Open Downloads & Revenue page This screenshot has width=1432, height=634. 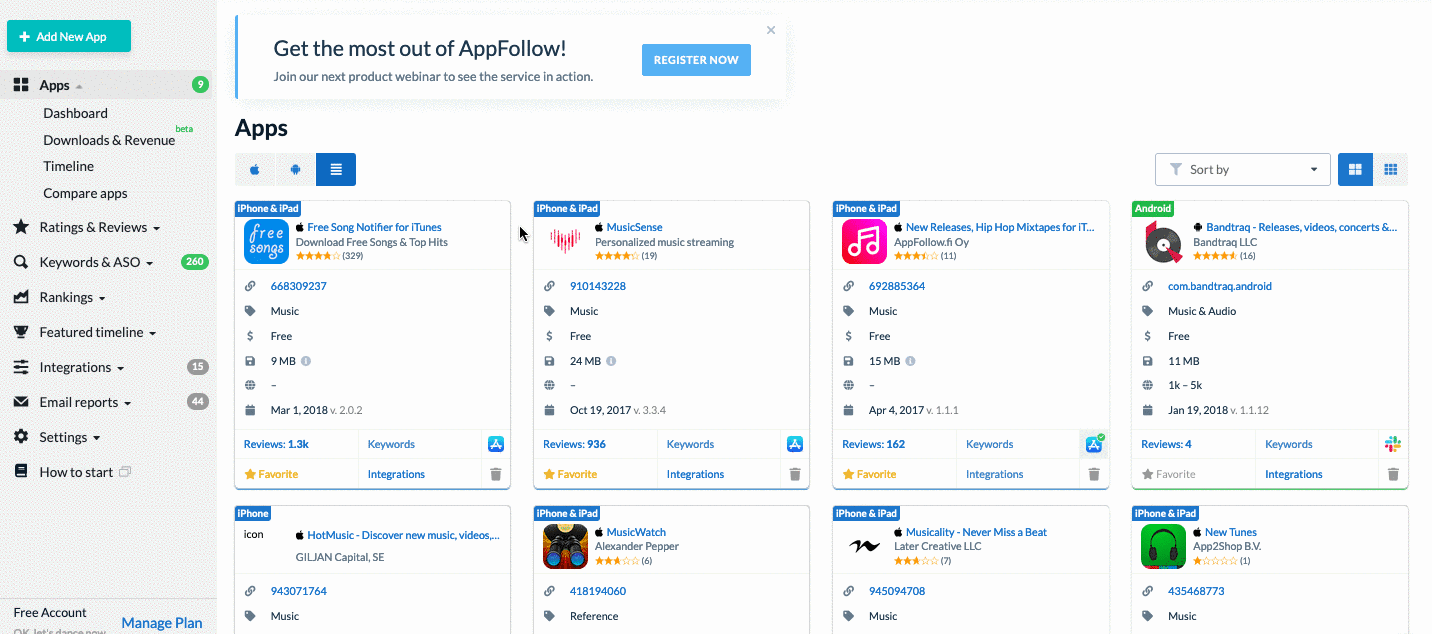point(109,140)
